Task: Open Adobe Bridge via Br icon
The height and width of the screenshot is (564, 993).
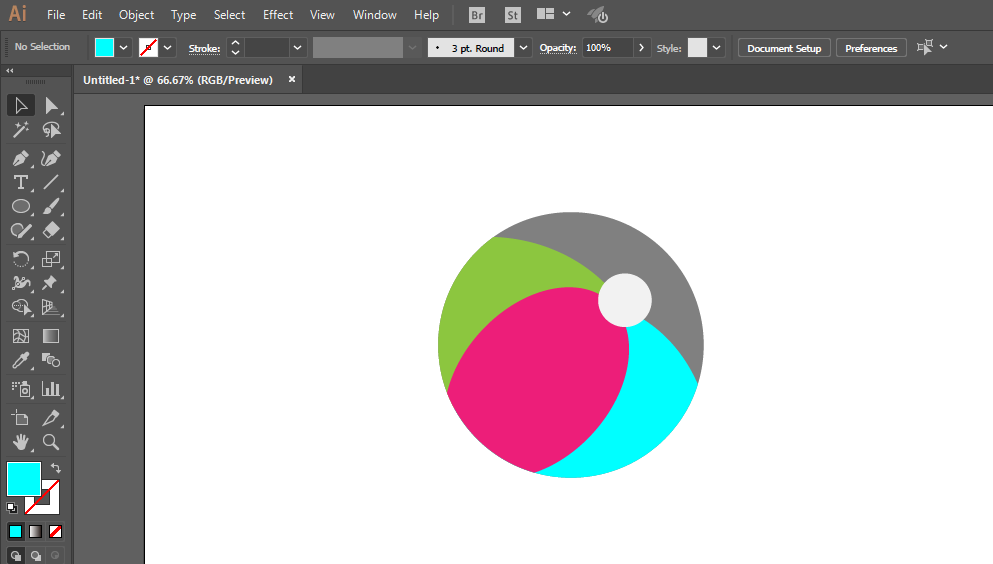Action: tap(477, 15)
